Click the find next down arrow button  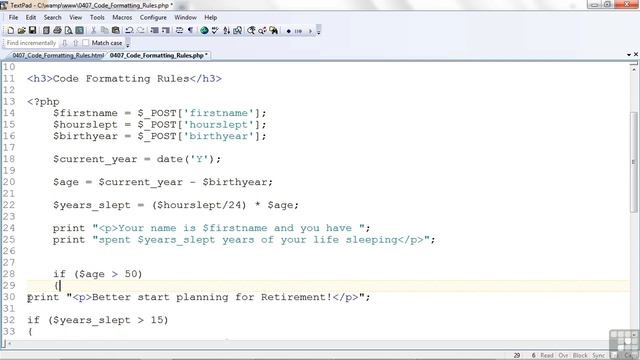pyautogui.click(x=64, y=43)
